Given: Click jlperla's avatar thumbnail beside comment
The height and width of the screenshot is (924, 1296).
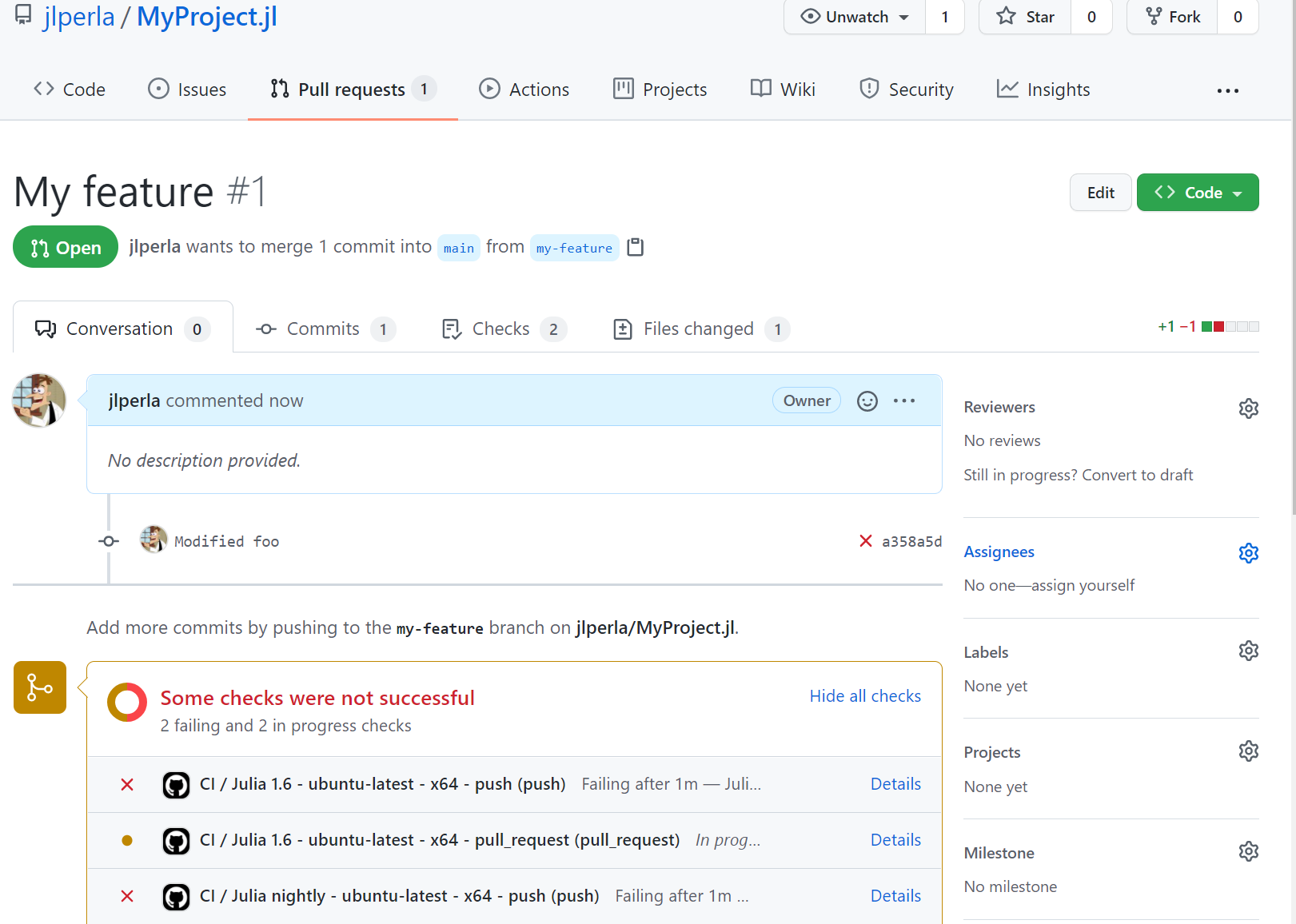Looking at the screenshot, I should click(39, 400).
